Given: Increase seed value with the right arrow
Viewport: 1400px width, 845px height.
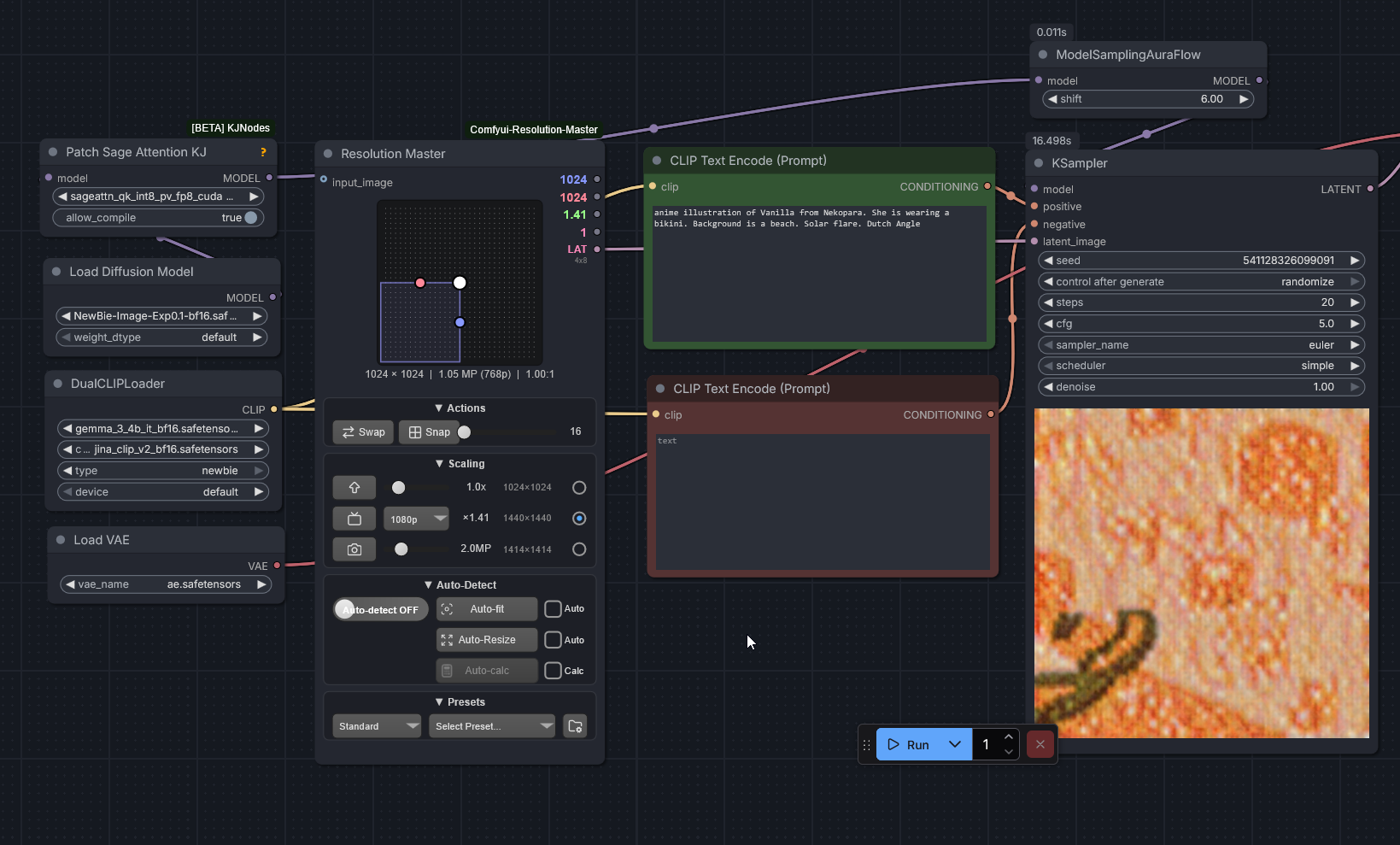Looking at the screenshot, I should point(1355,261).
